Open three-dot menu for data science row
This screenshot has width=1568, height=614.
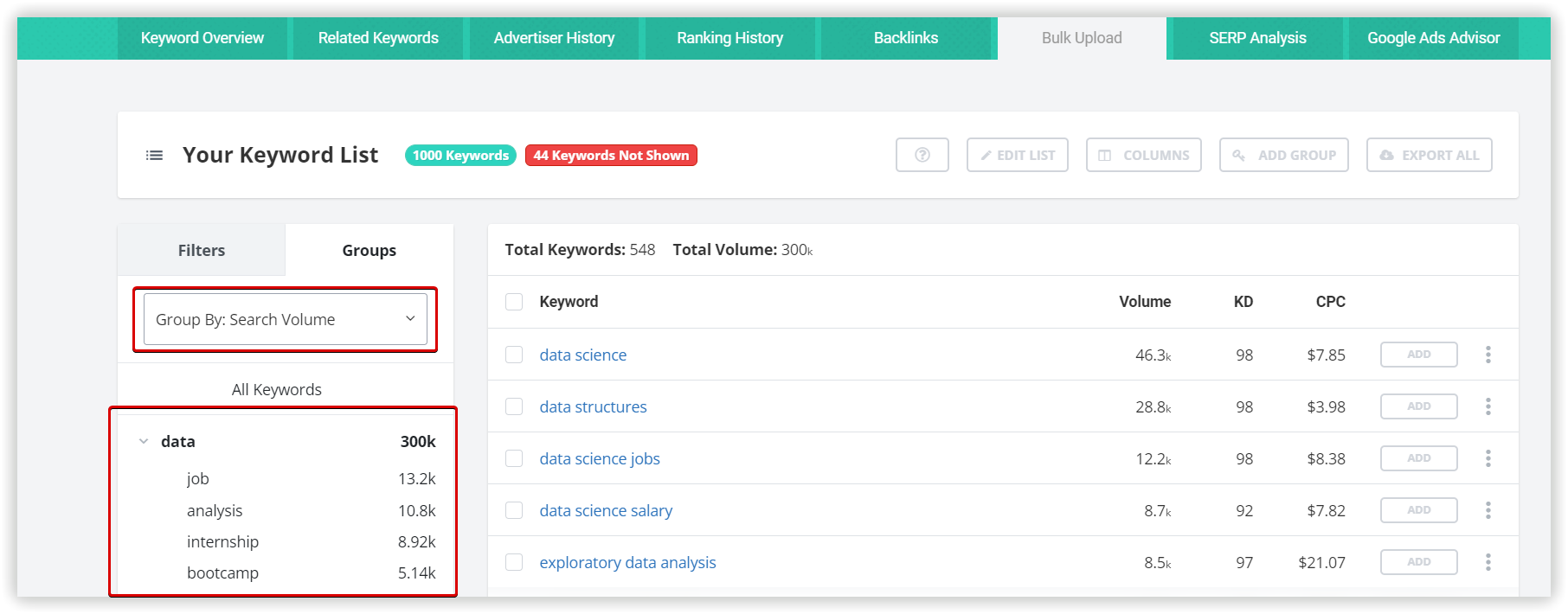pos(1488,355)
